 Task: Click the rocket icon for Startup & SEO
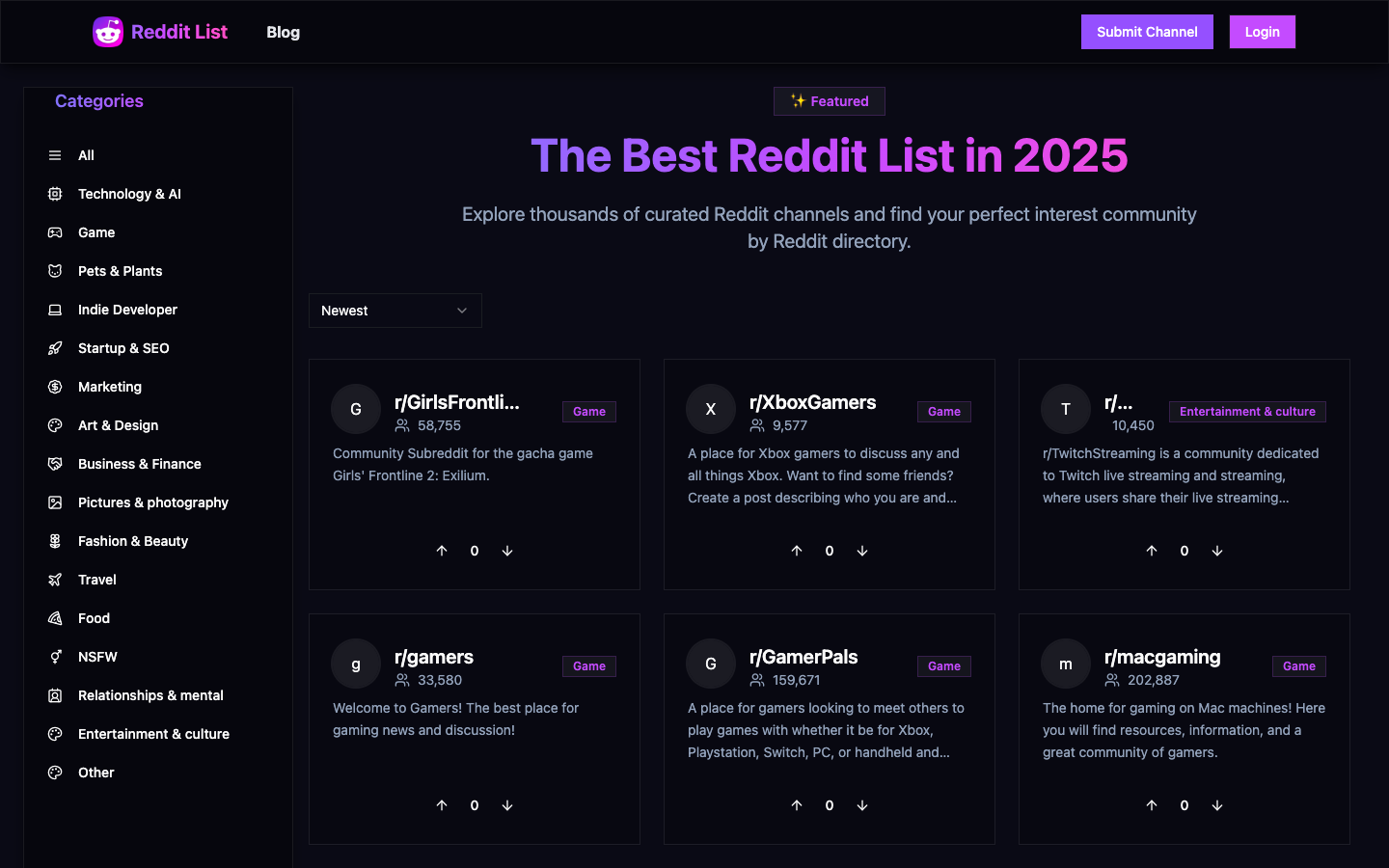point(55,348)
